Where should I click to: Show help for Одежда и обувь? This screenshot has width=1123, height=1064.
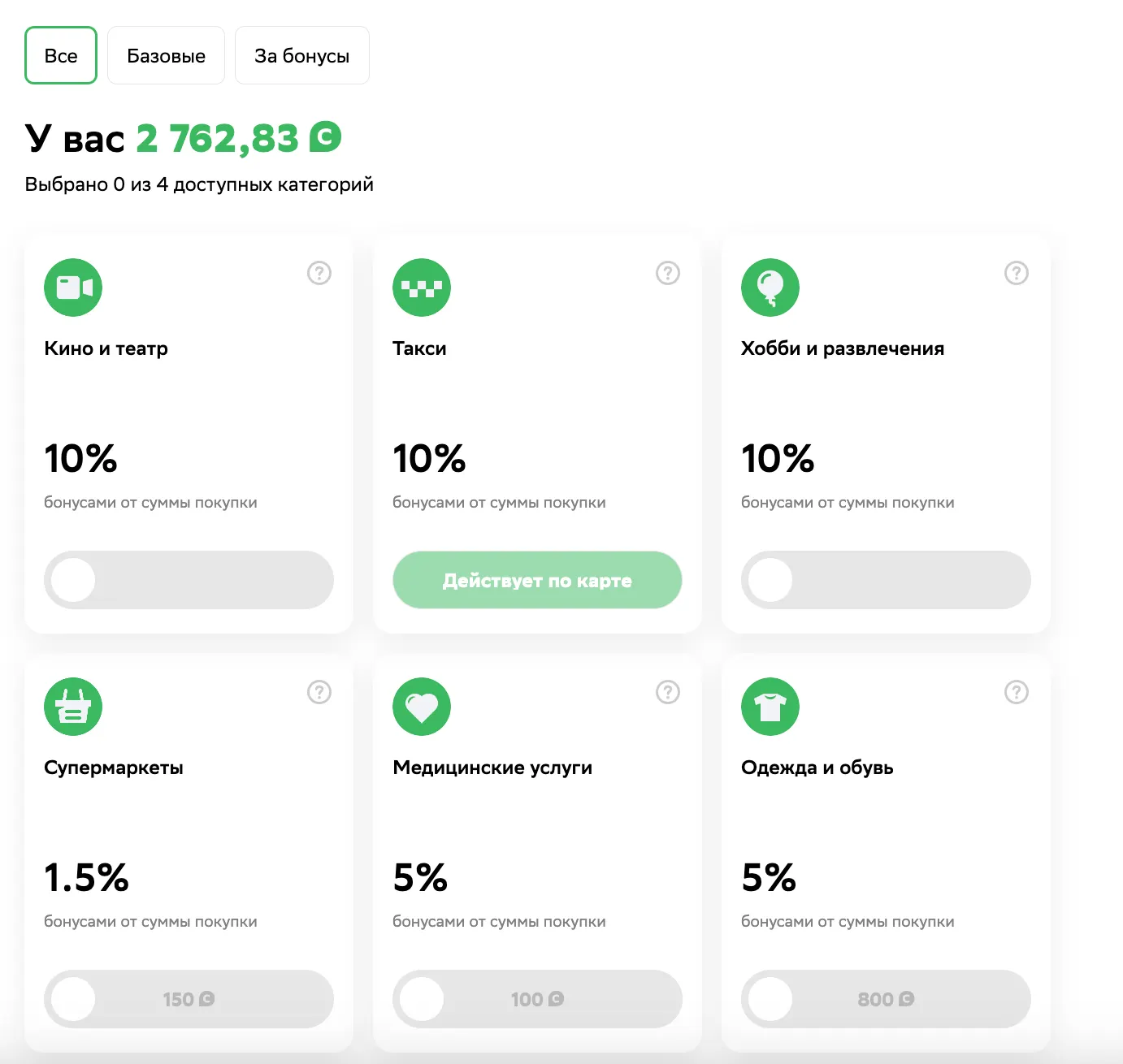(x=1017, y=692)
